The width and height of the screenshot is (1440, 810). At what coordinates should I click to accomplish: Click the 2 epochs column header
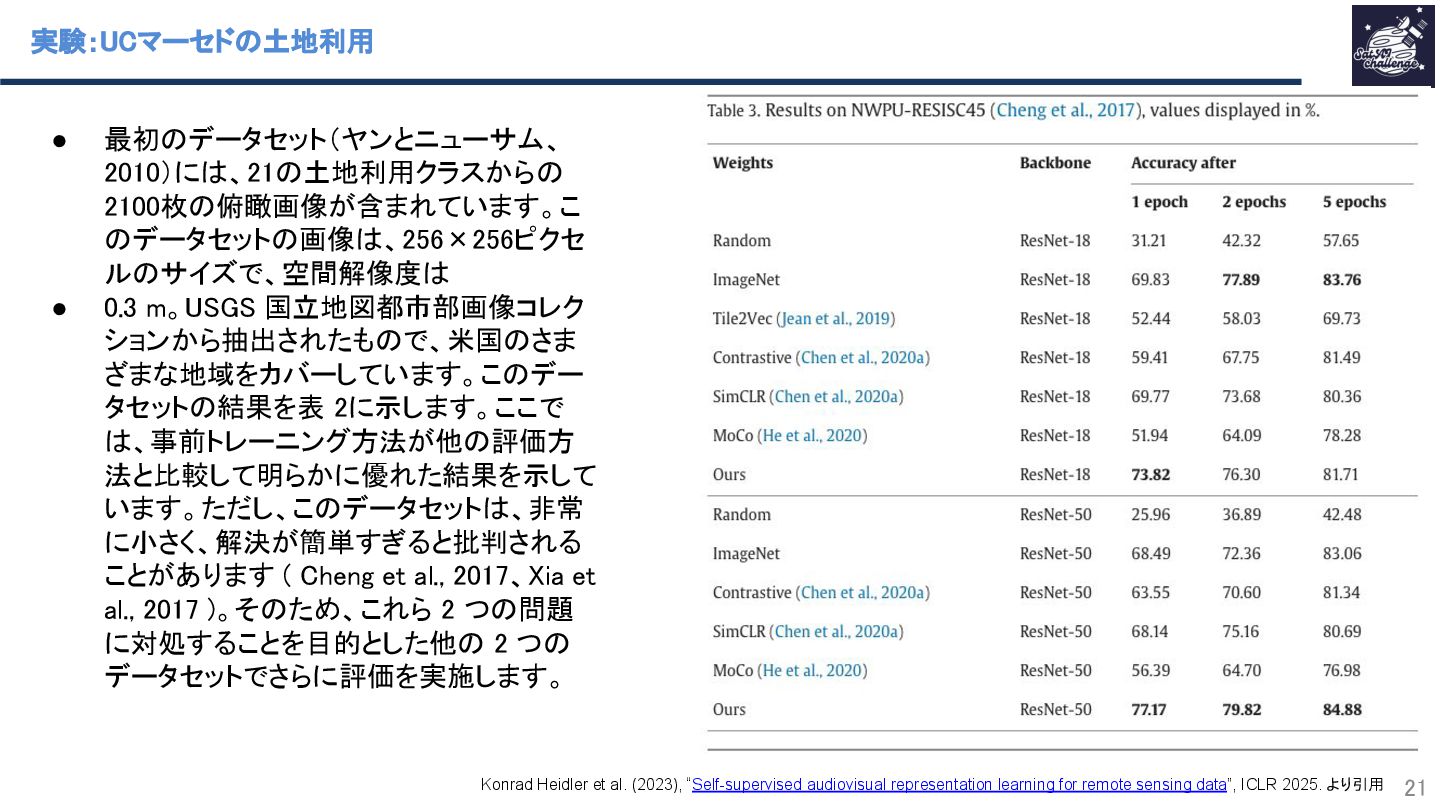tap(1254, 202)
